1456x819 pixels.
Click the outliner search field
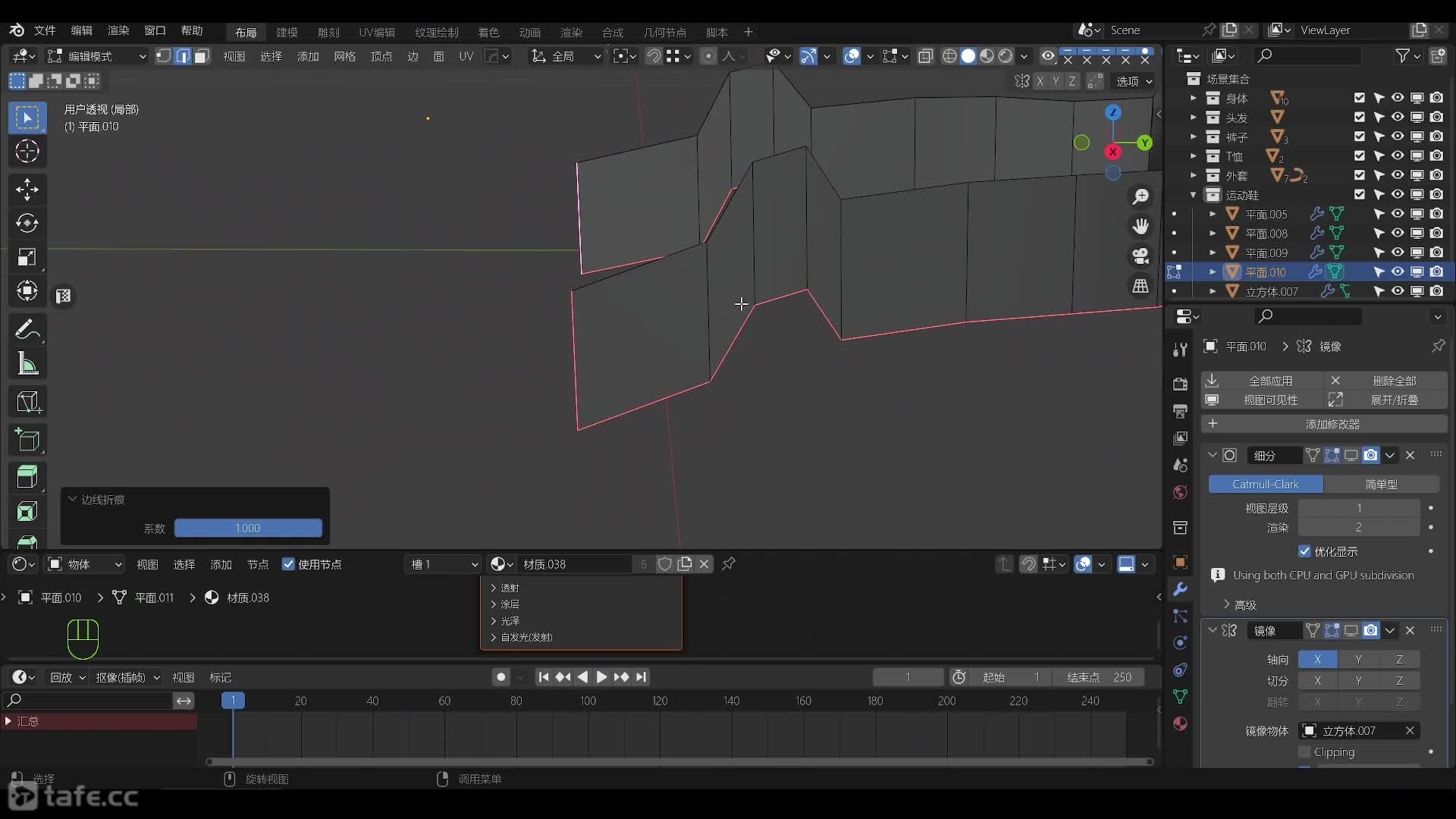[1307, 55]
